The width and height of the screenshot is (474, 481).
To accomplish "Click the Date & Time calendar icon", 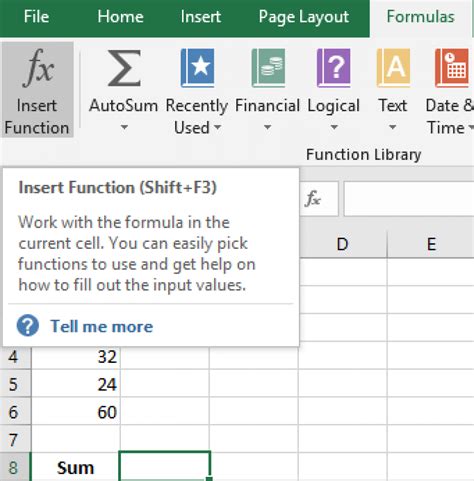I will [x=452, y=68].
